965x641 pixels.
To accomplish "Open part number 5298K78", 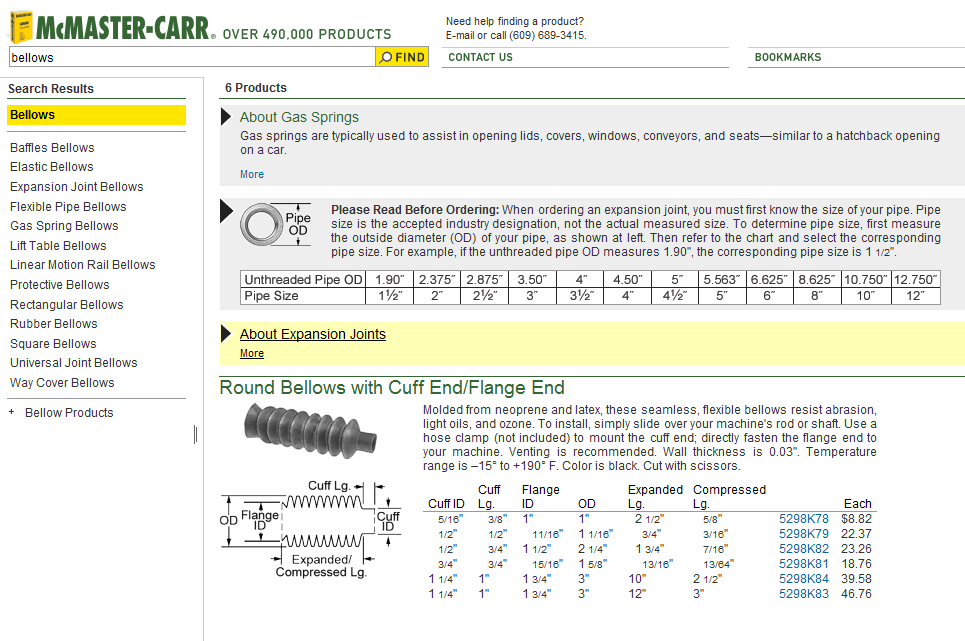I will (803, 519).
